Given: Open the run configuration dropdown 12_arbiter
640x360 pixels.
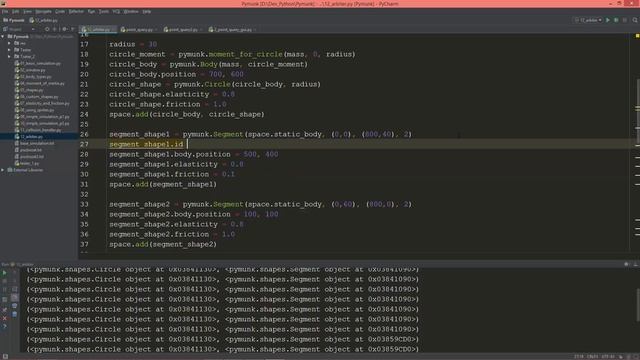Looking at the screenshot, I should click(588, 20).
